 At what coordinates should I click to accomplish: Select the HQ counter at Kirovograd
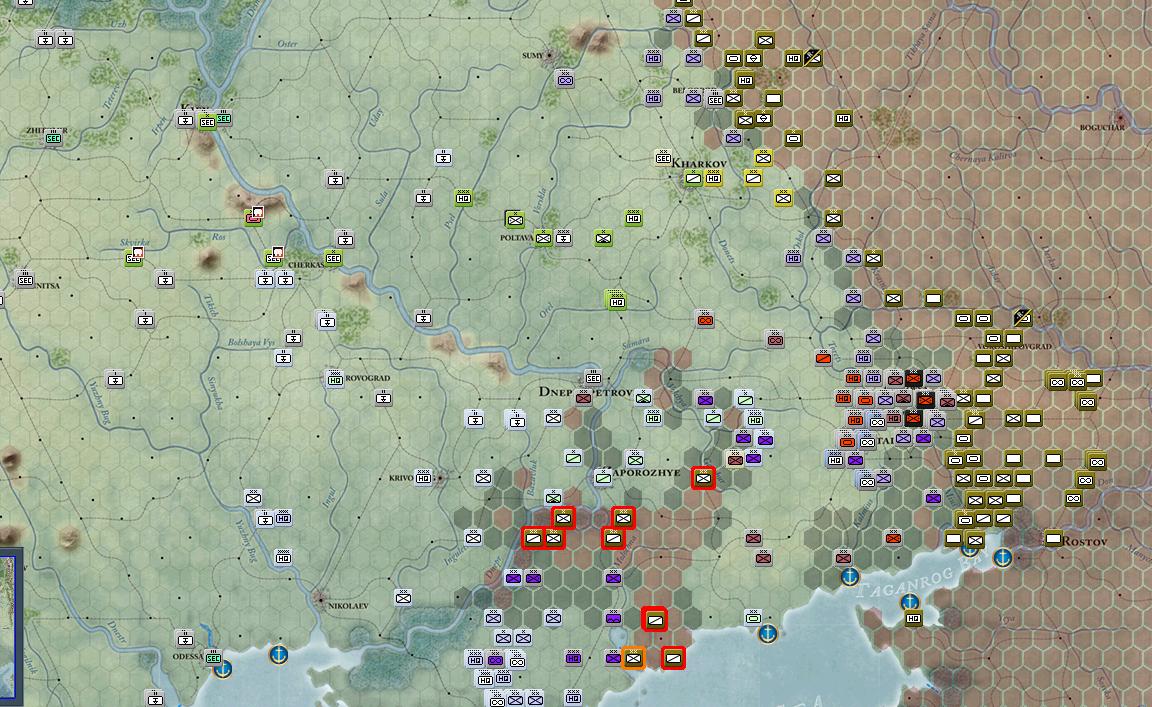click(x=335, y=379)
